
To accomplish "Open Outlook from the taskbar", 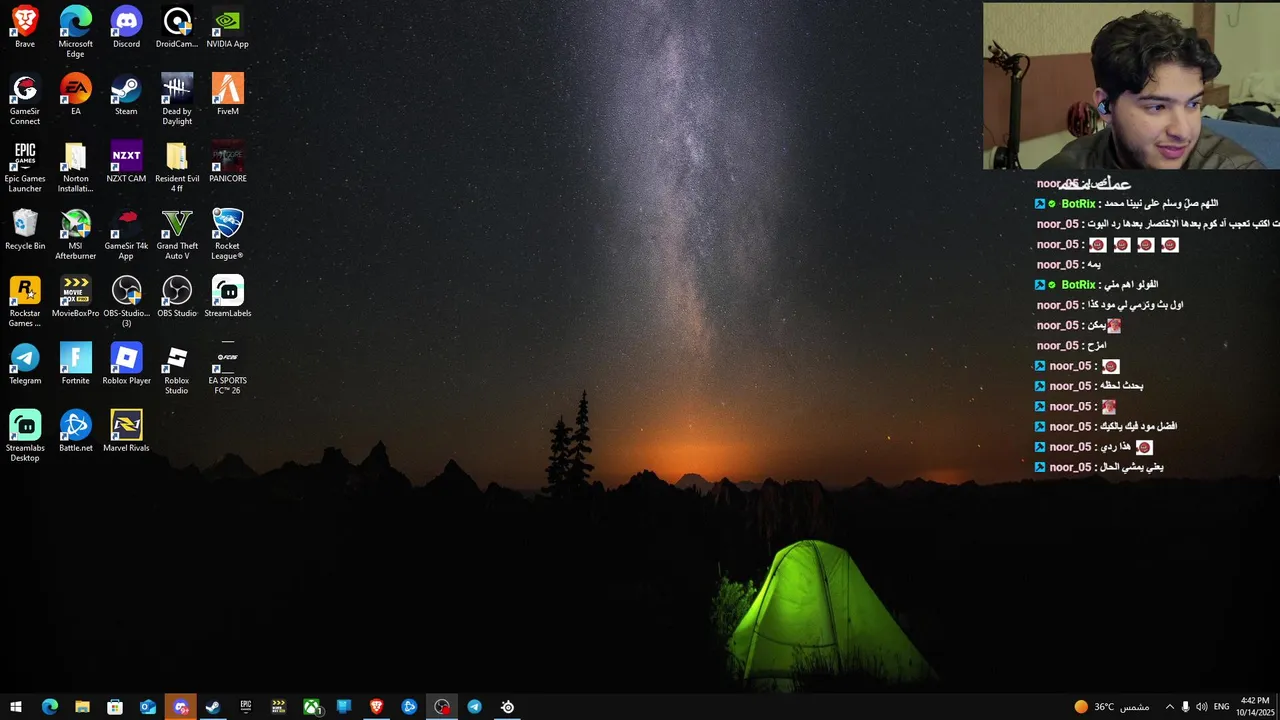I will click(147, 707).
